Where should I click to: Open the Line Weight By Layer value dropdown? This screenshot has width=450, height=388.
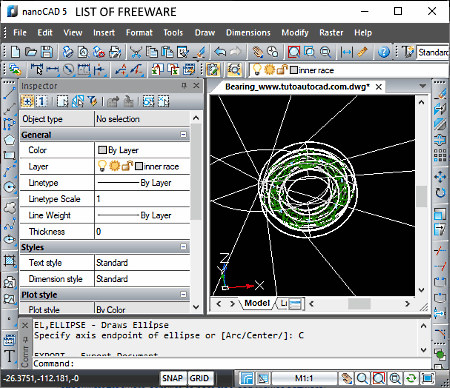coord(142,215)
